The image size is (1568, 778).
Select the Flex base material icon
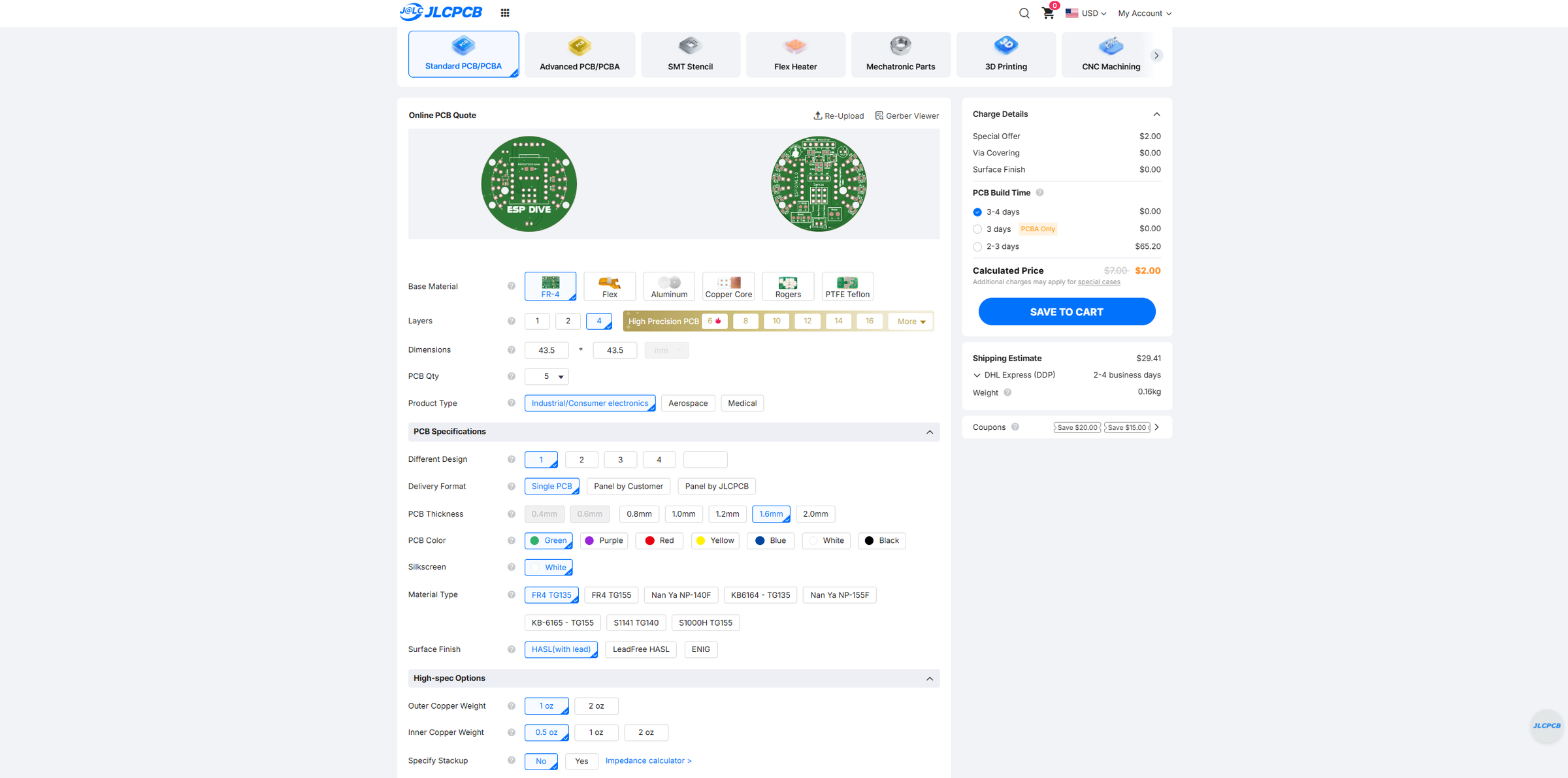[x=610, y=286]
